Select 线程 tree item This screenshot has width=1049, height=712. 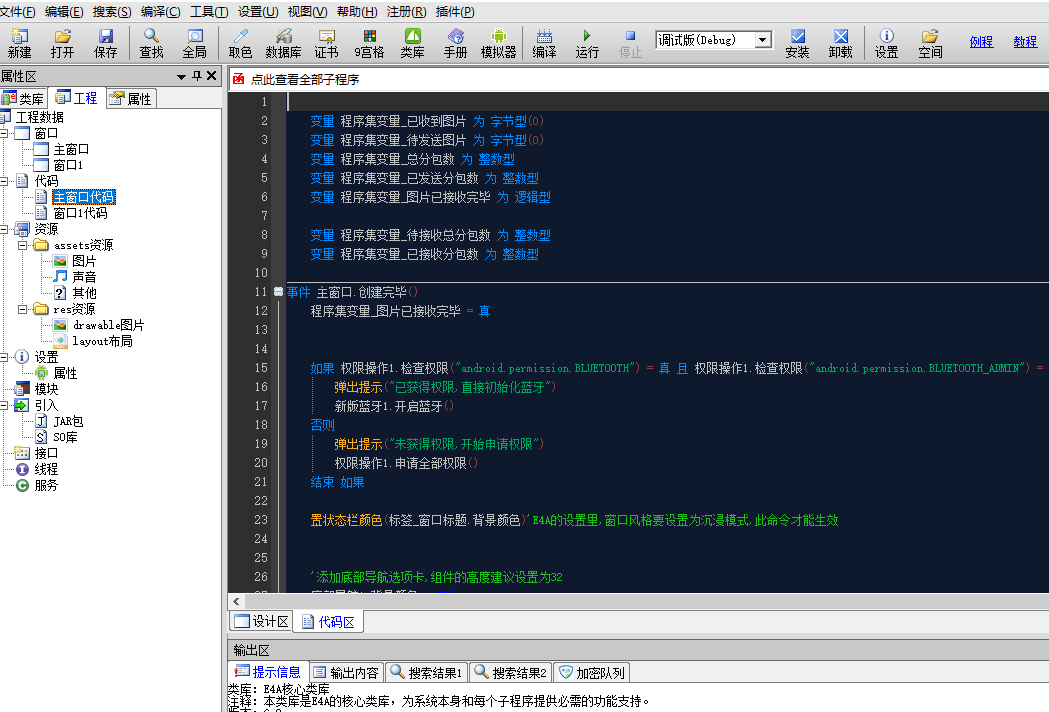[46, 469]
